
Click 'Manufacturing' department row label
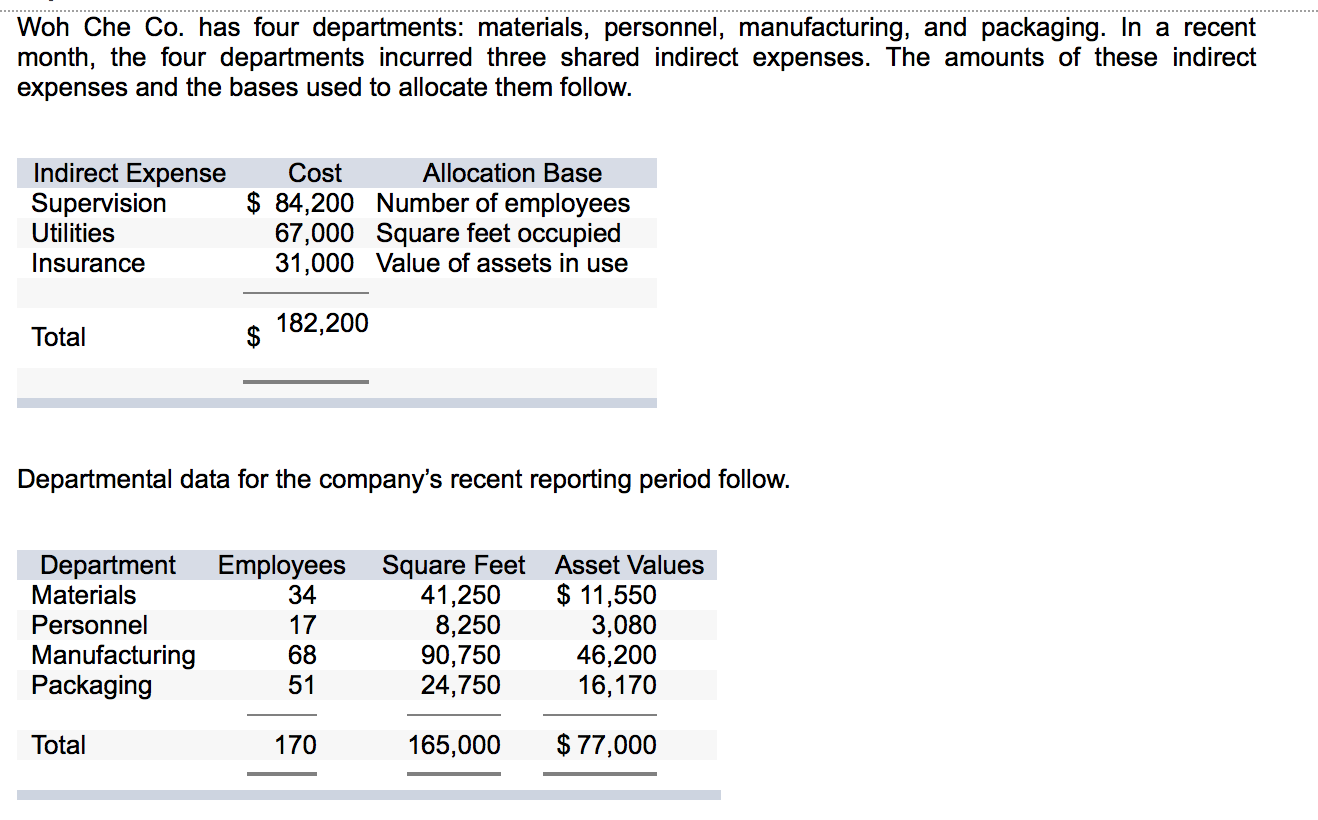coord(114,655)
